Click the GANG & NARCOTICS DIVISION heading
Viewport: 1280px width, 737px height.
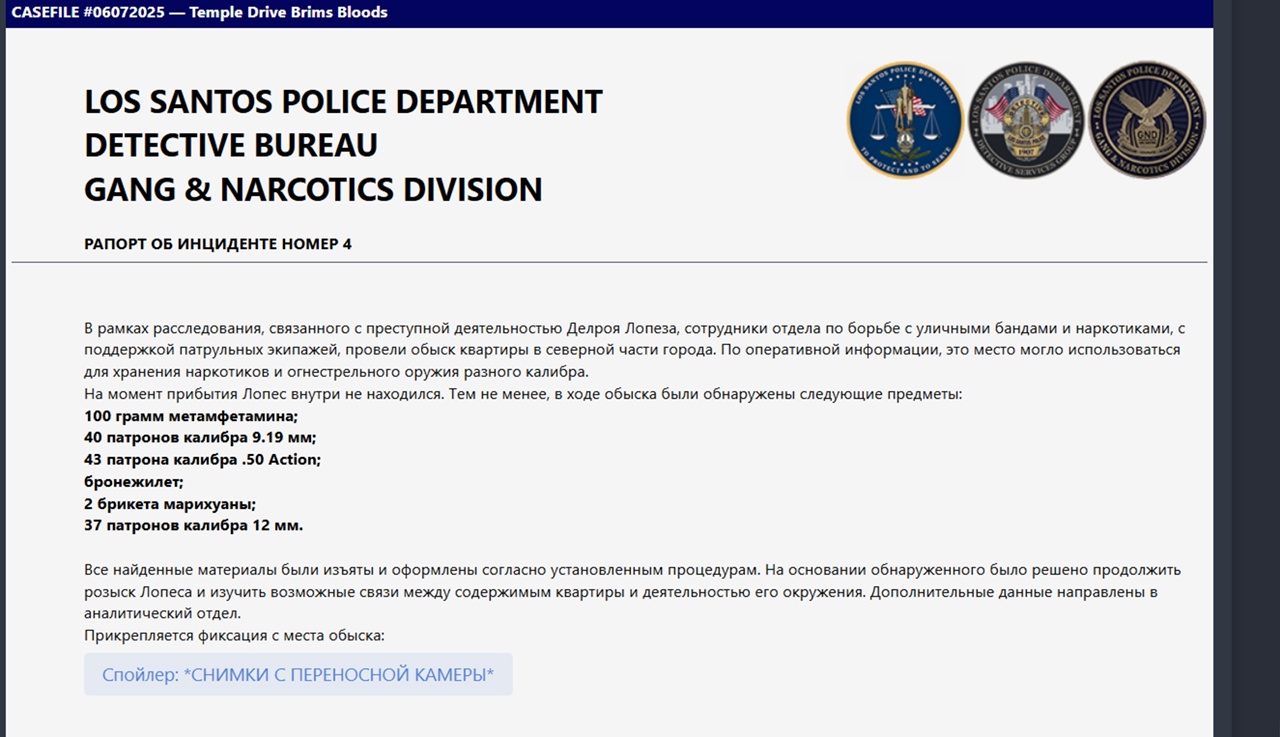tap(313, 189)
